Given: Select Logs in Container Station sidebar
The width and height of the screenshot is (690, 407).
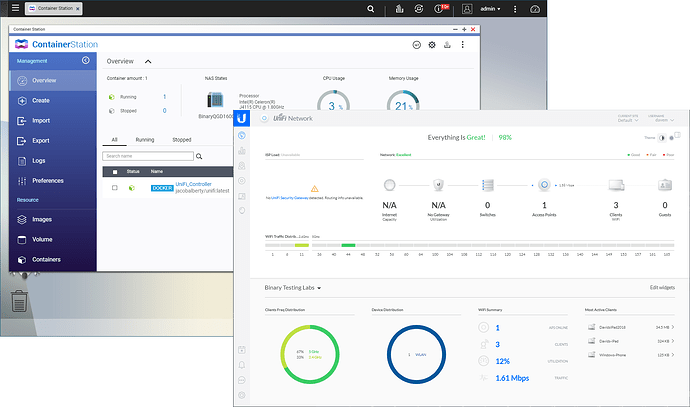Looking at the screenshot, I should pos(53,161).
